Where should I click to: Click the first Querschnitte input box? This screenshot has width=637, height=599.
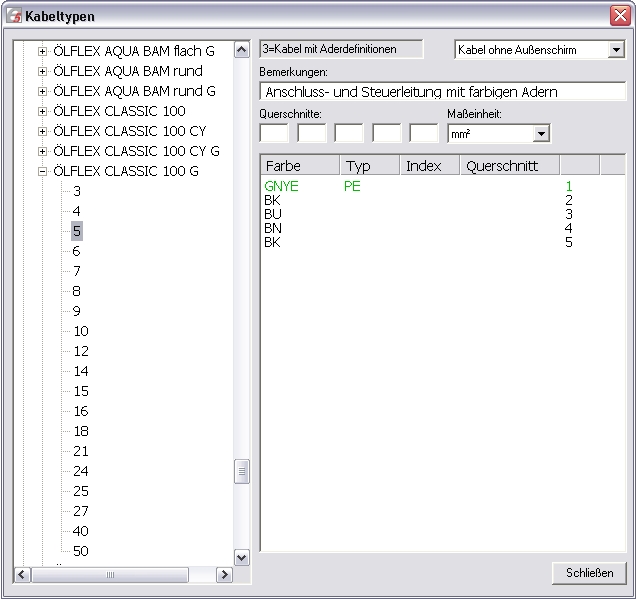274,133
